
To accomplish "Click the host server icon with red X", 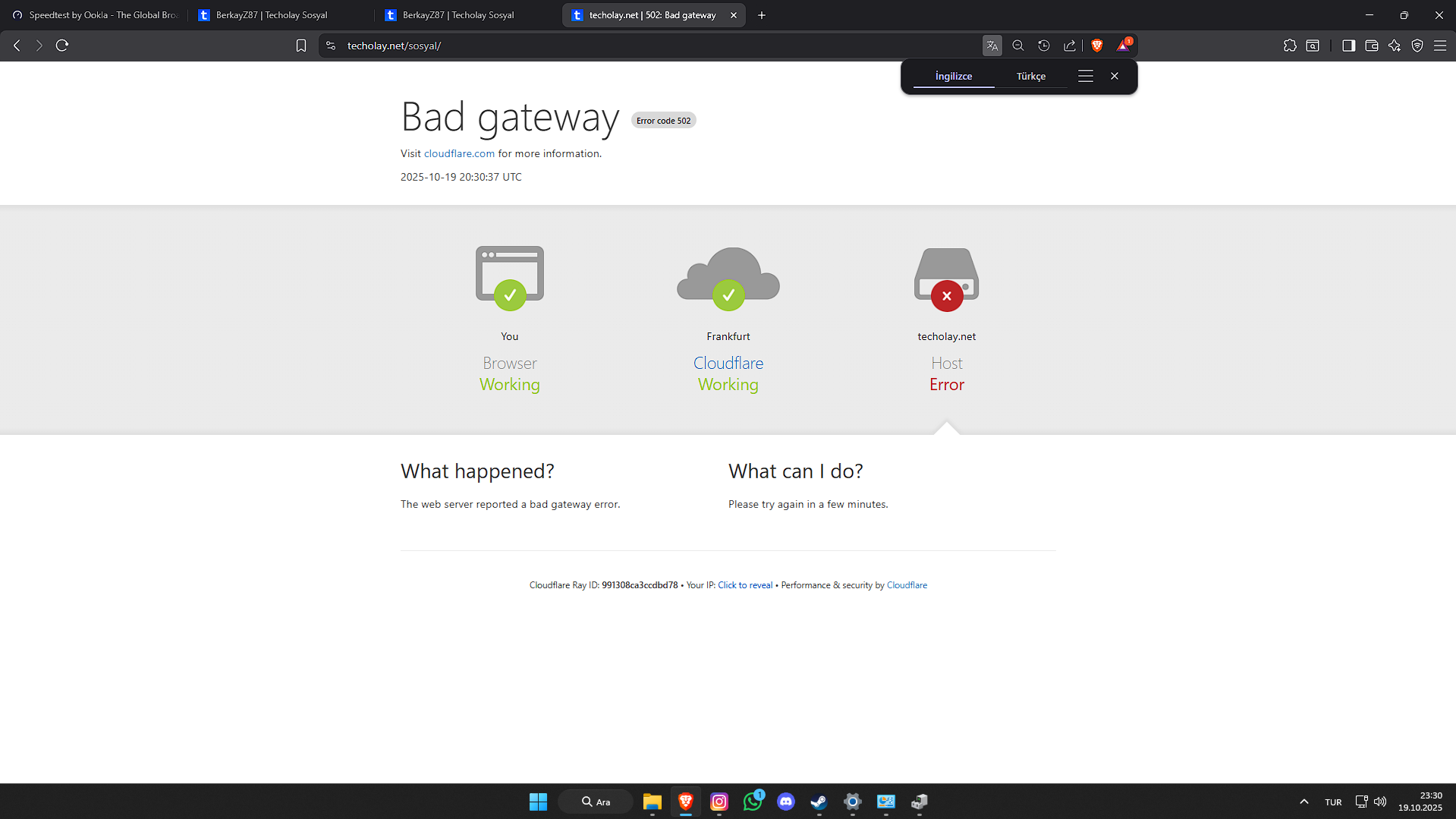I will tap(947, 279).
